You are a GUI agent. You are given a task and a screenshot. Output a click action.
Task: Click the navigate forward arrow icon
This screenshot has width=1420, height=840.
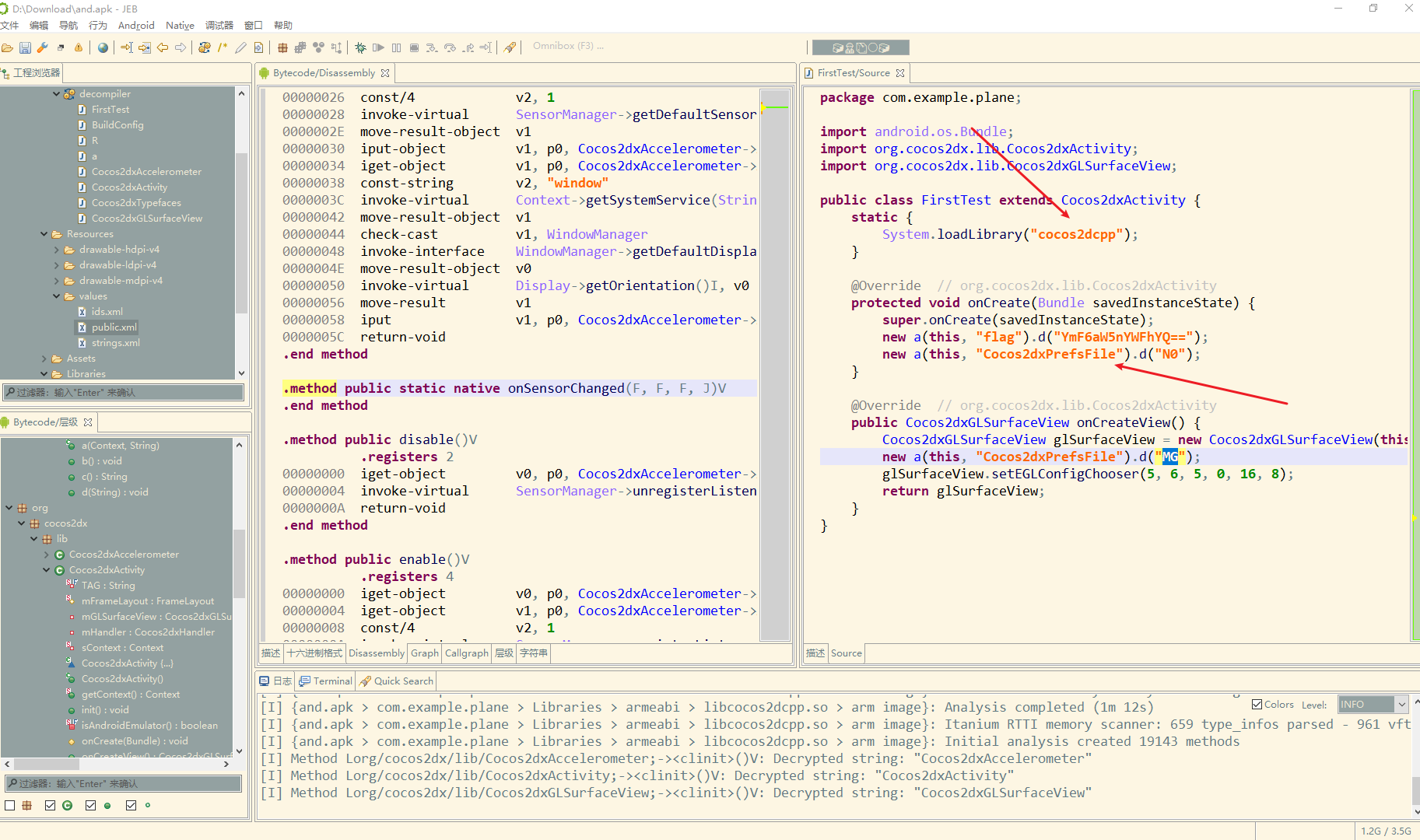pos(181,47)
